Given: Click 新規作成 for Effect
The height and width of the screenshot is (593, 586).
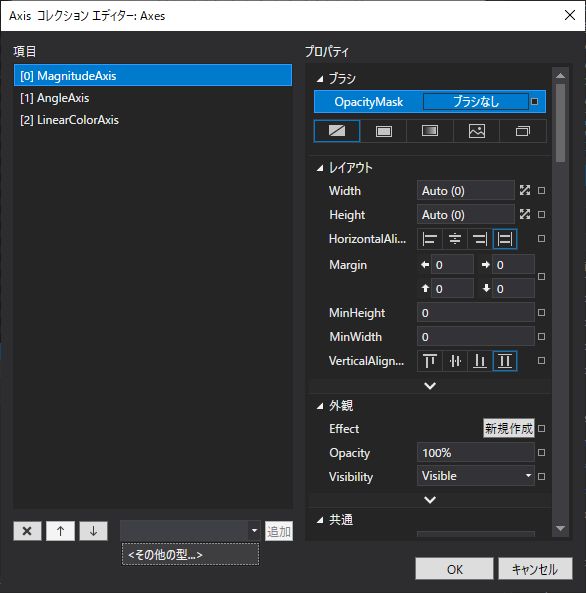Looking at the screenshot, I should pyautogui.click(x=508, y=428).
